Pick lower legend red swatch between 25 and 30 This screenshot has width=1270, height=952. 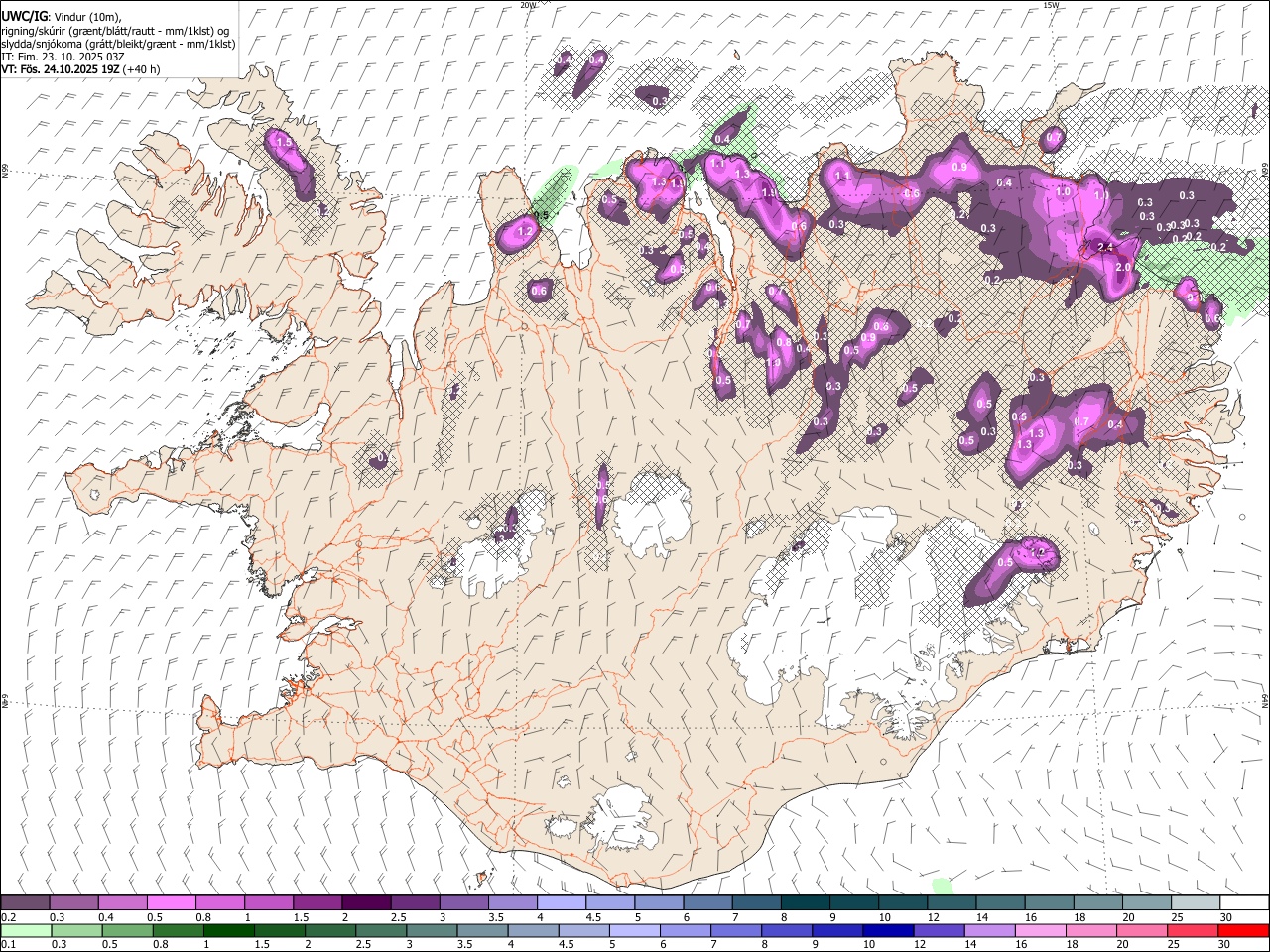click(x=1194, y=930)
